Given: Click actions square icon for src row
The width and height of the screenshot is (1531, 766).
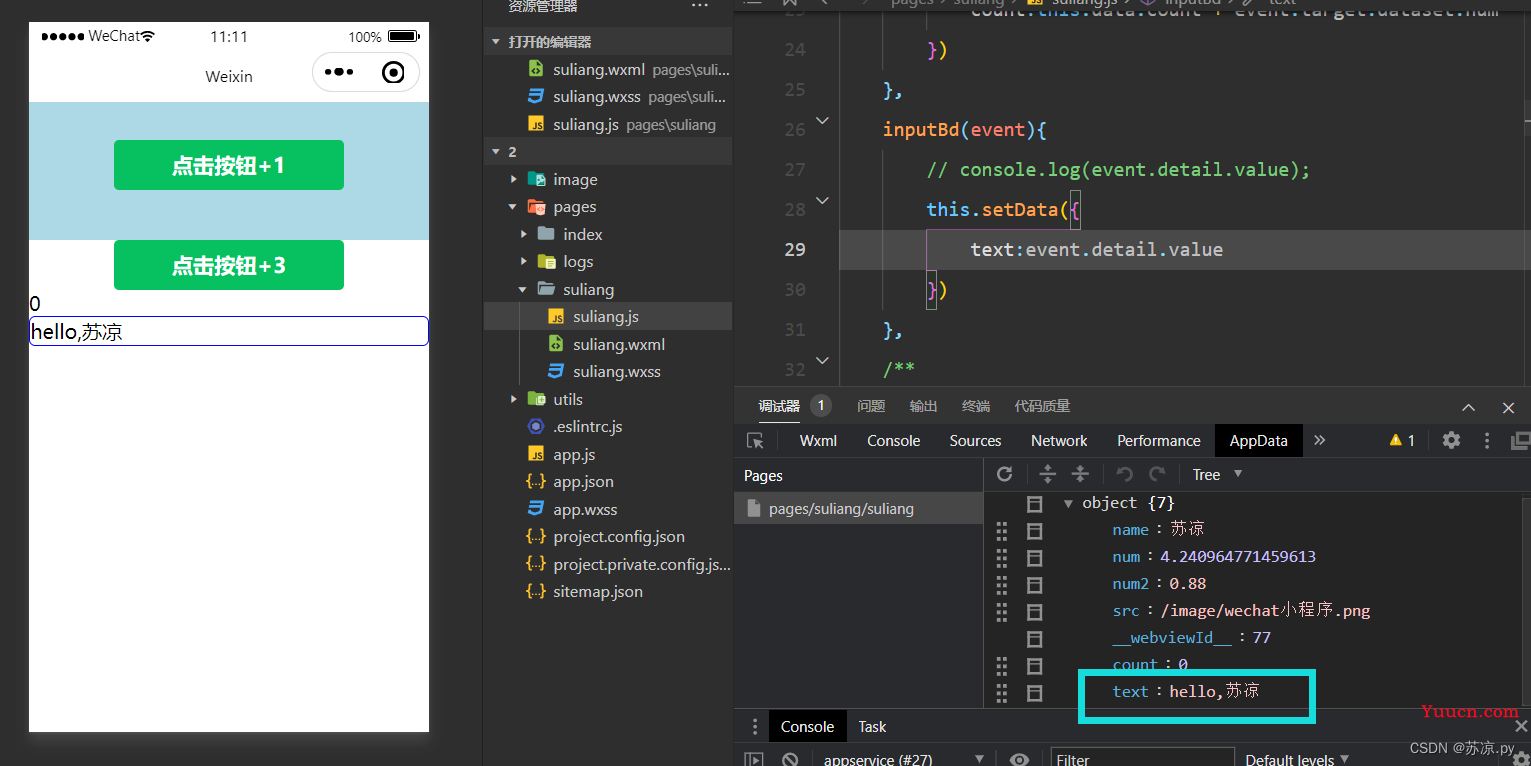Looking at the screenshot, I should tap(1035, 611).
